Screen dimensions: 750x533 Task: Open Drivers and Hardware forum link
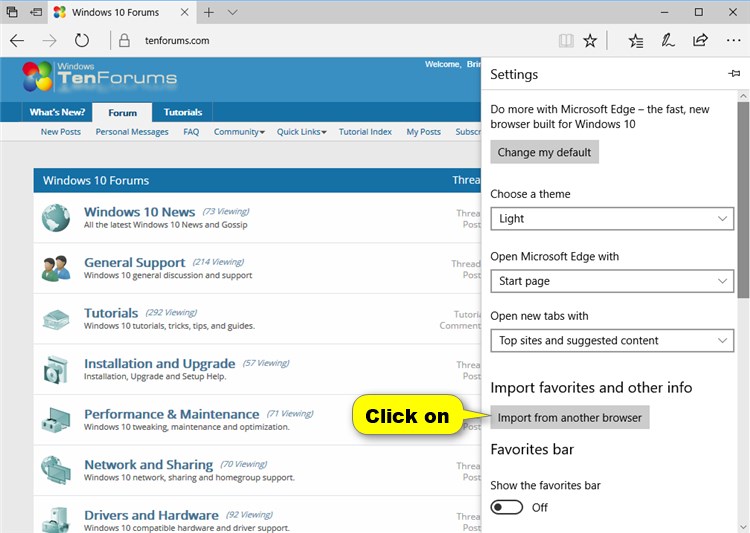pyautogui.click(x=151, y=515)
